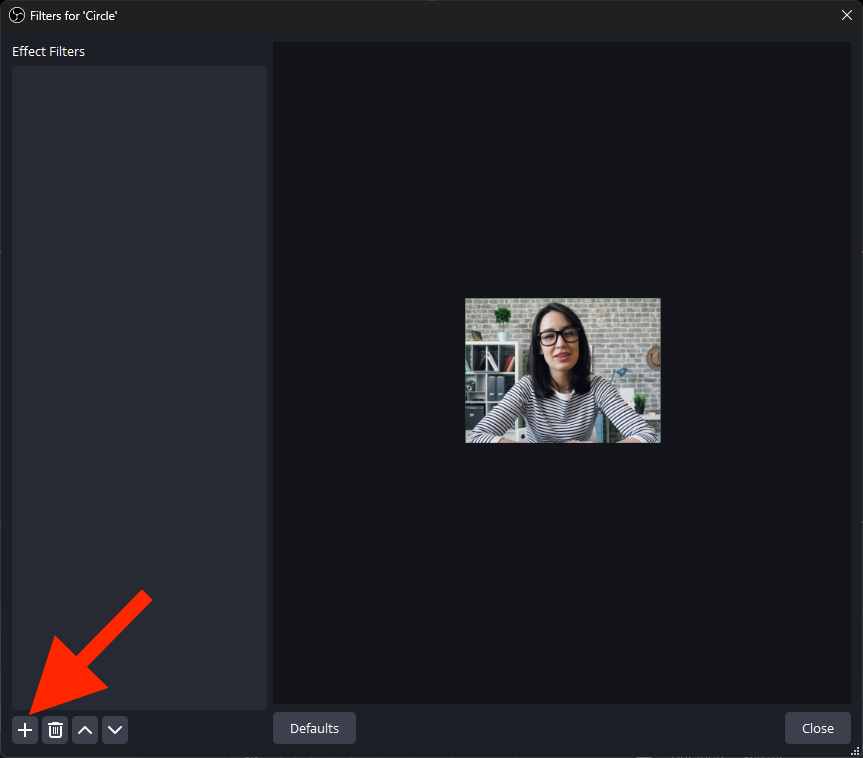Click the Effect Filters heading label
863x758 pixels.
click(x=48, y=51)
